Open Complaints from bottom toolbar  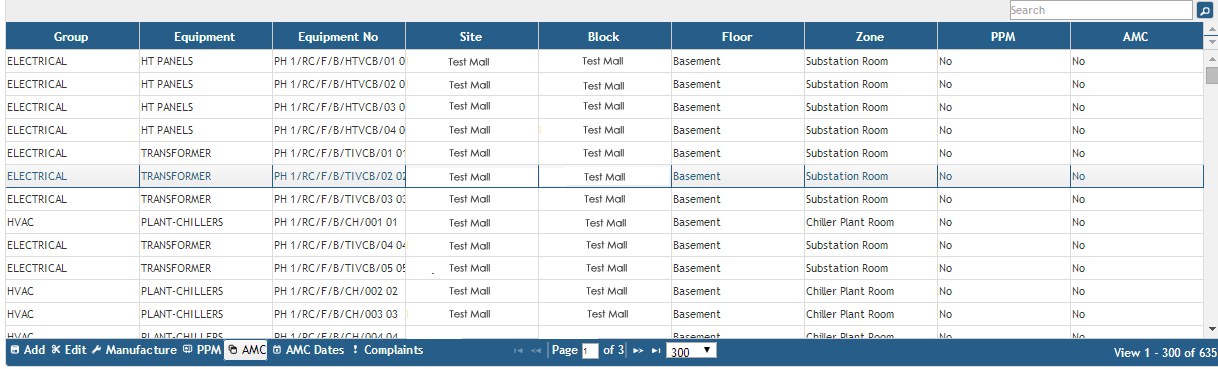point(387,350)
